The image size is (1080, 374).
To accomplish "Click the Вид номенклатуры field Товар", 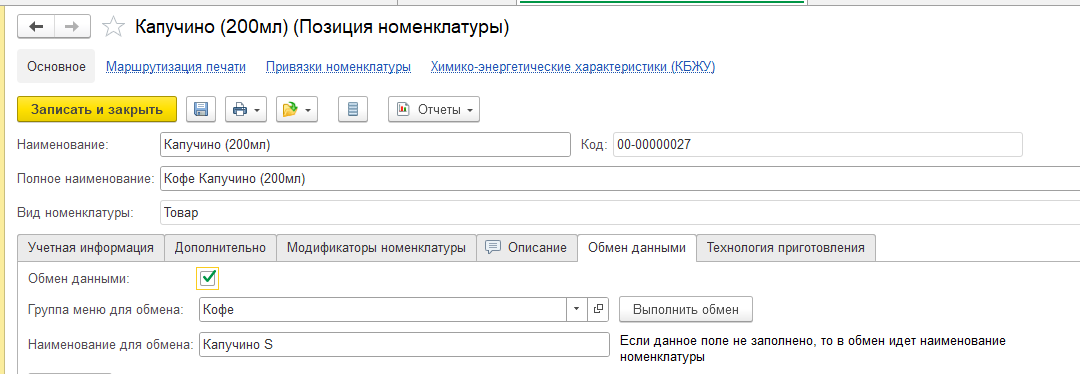I will coord(619,212).
